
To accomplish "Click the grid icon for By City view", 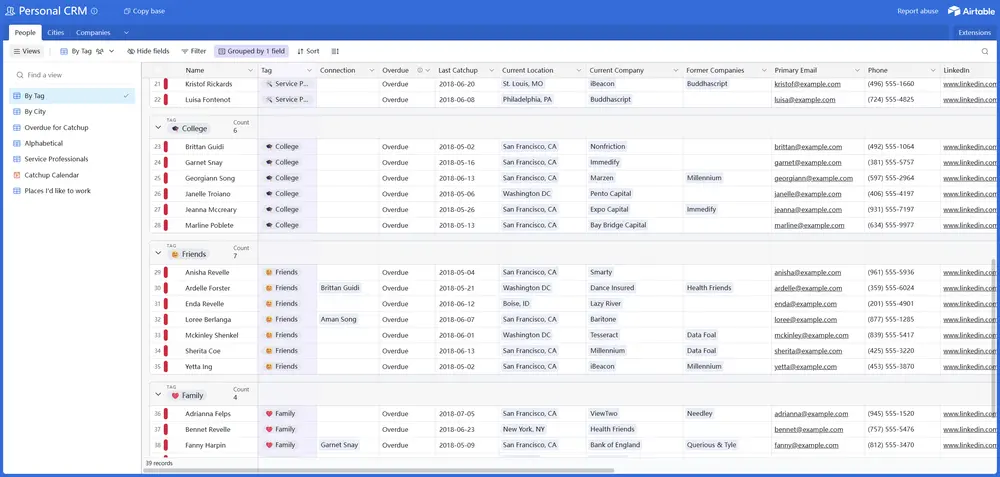I will click(x=17, y=112).
